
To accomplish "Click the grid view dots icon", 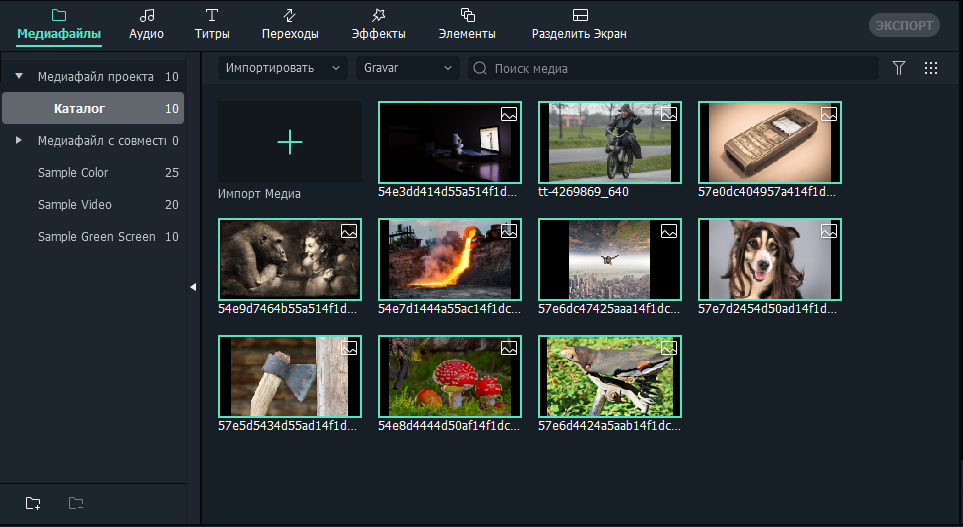I will click(931, 68).
